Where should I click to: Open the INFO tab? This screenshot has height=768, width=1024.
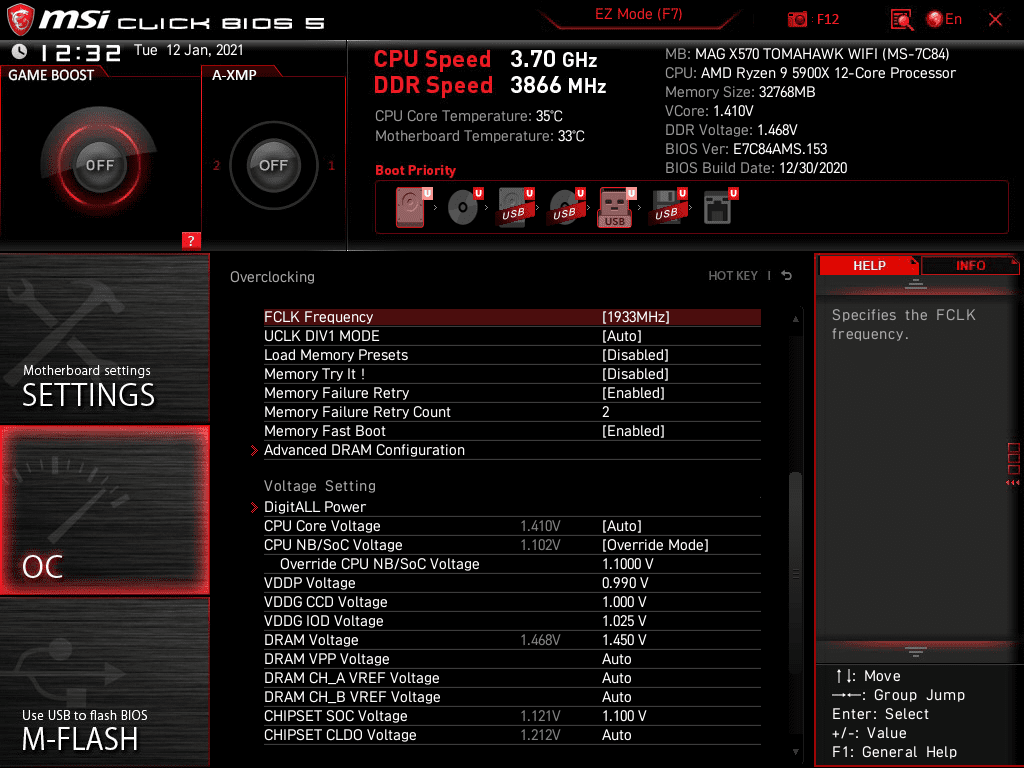[x=970, y=265]
